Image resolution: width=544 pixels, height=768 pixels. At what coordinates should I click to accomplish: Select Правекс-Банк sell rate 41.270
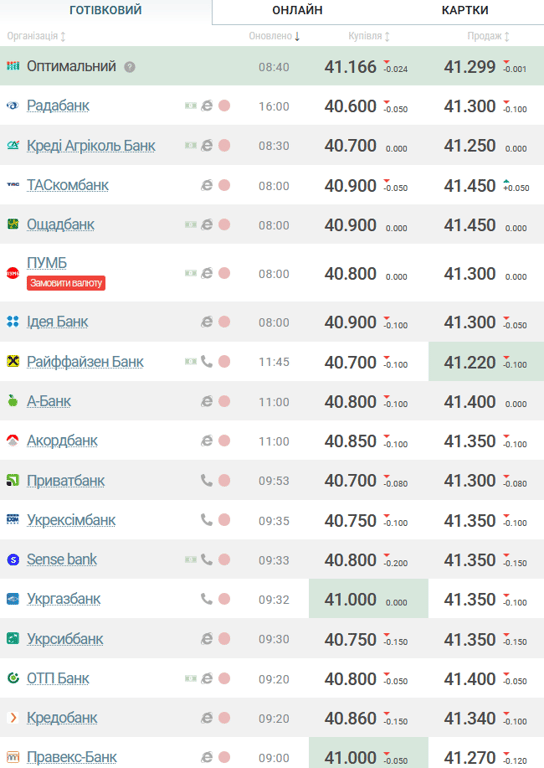click(x=470, y=758)
